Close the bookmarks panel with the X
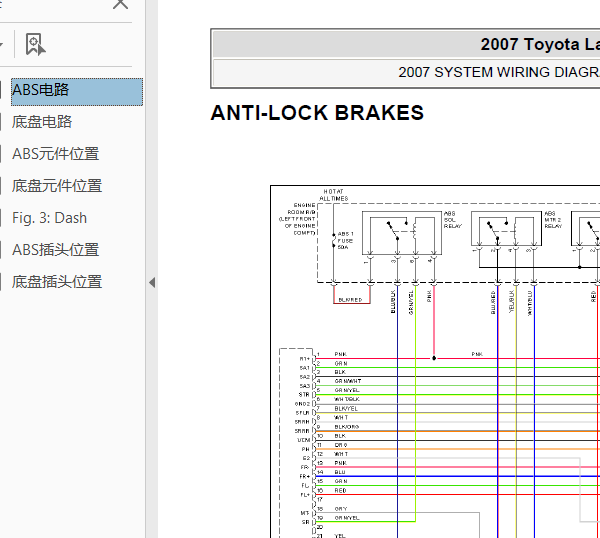Viewport: 600px width, 538px height. pyautogui.click(x=121, y=4)
